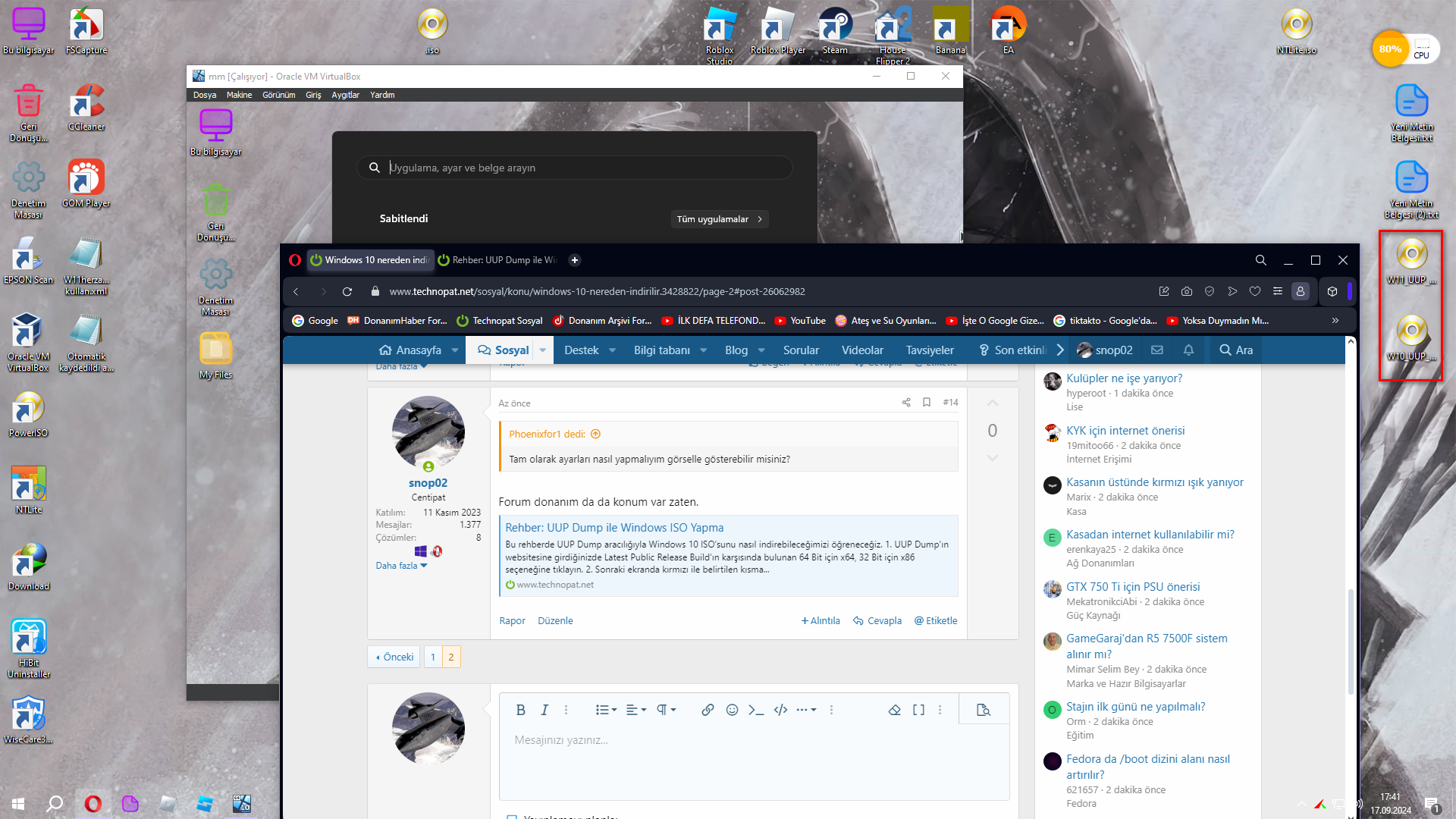The height and width of the screenshot is (819, 1456).
Task: Toggle BB code mode brackets button
Action: [x=918, y=710]
